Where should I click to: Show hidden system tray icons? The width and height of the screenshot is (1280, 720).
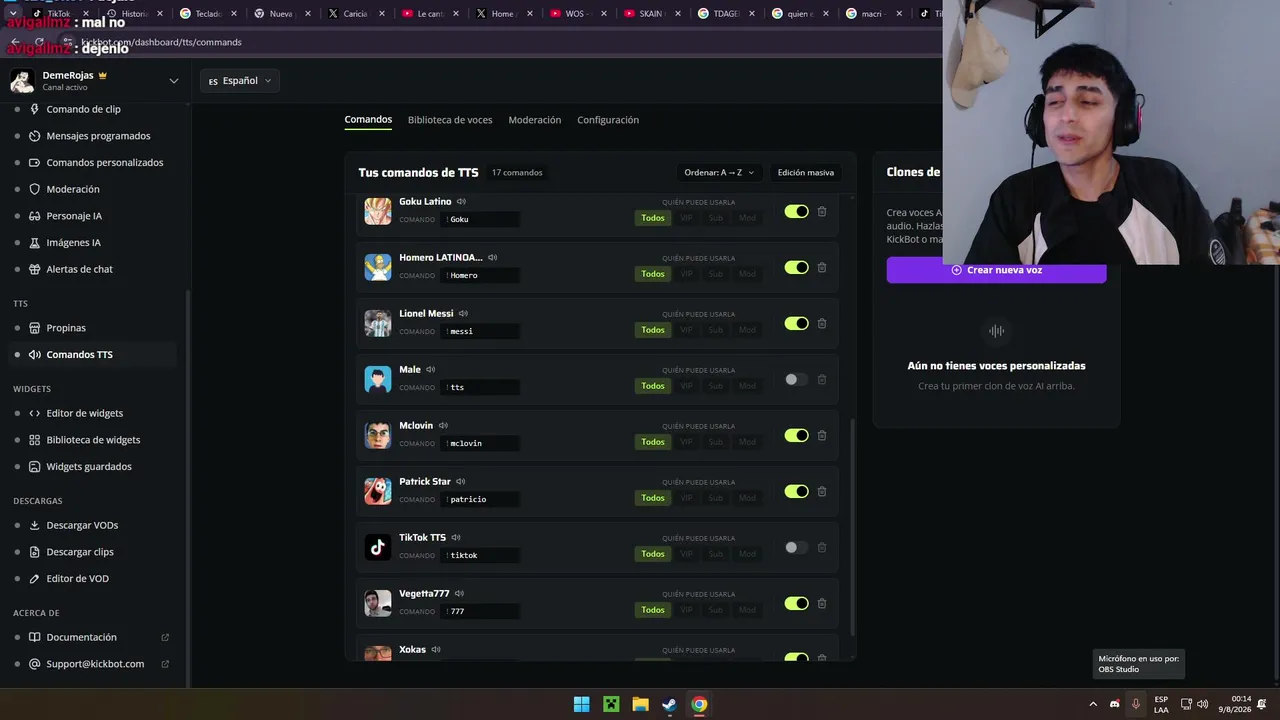(1093, 704)
